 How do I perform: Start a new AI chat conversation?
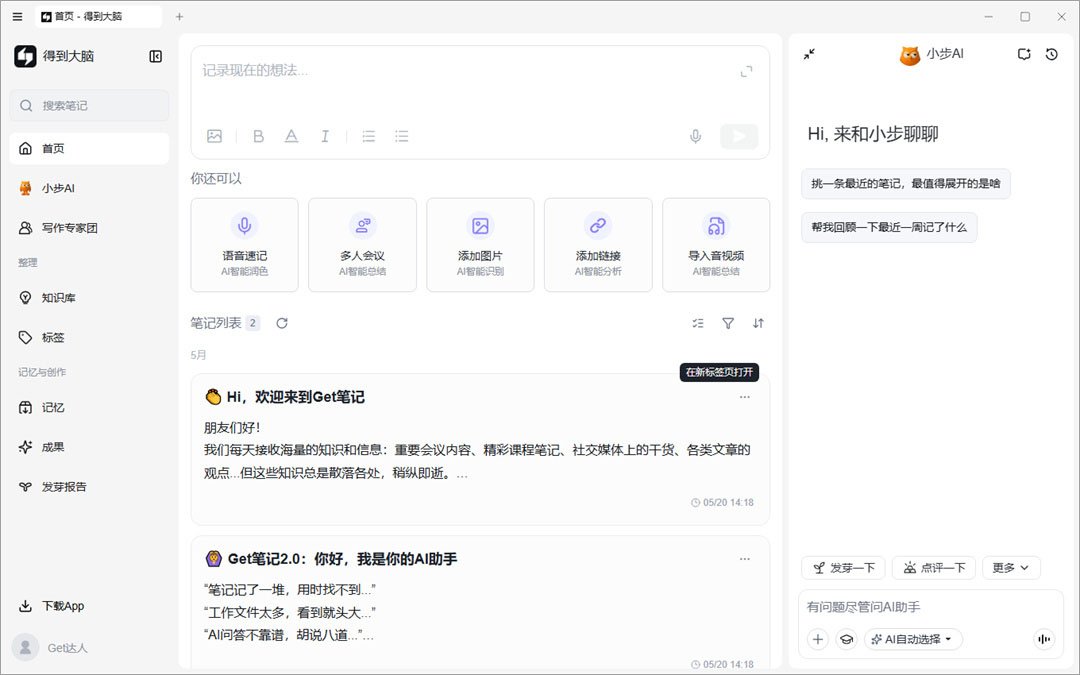click(x=1024, y=54)
